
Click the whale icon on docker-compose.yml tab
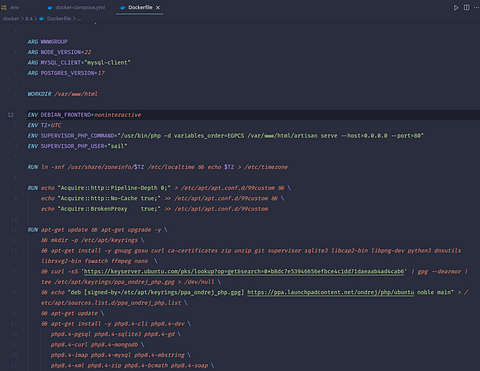pos(50,7)
